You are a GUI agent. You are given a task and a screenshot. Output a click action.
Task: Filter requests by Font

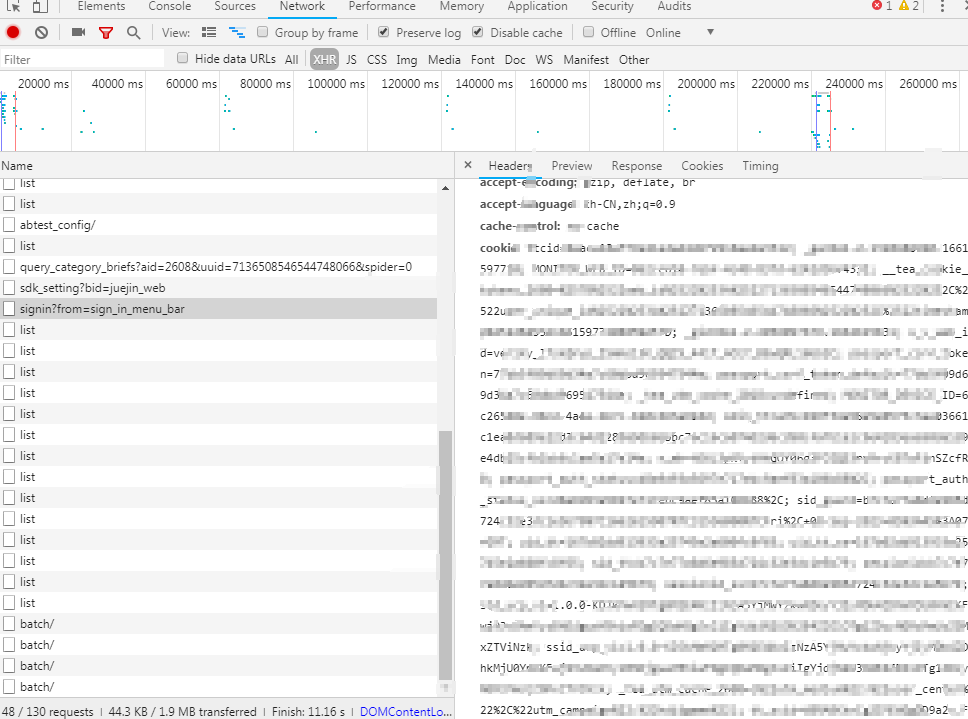[x=482, y=59]
